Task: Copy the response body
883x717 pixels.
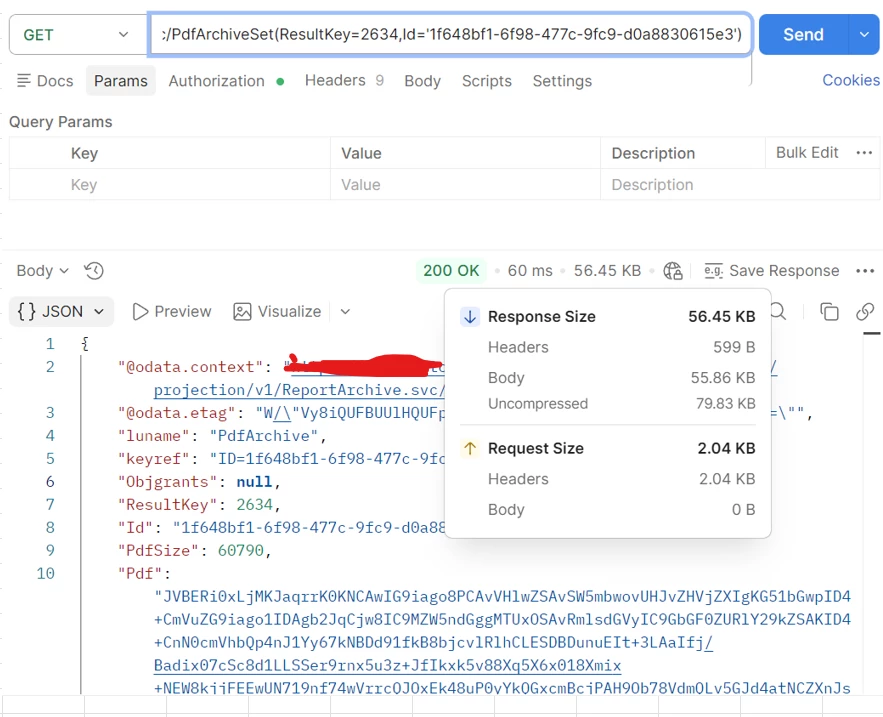Action: coord(829,312)
